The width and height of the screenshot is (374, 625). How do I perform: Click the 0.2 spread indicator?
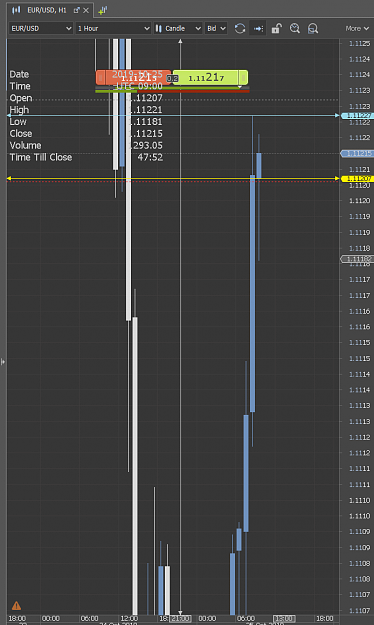172,79
